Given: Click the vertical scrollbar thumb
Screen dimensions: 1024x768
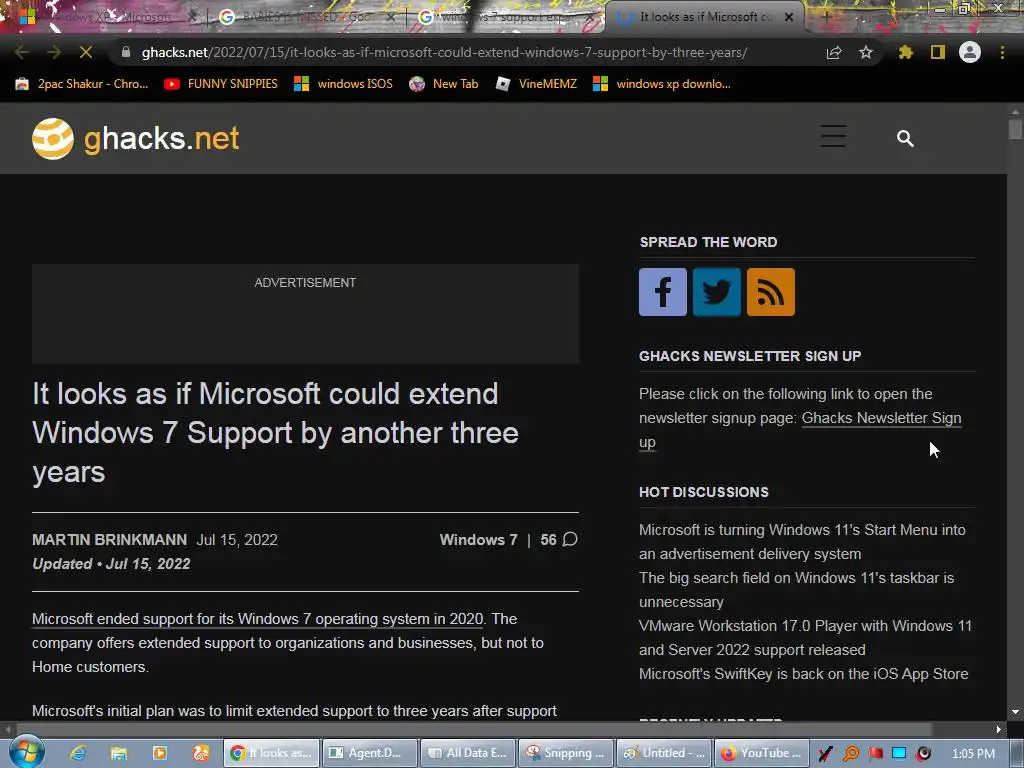Looking at the screenshot, I should click(1015, 128).
